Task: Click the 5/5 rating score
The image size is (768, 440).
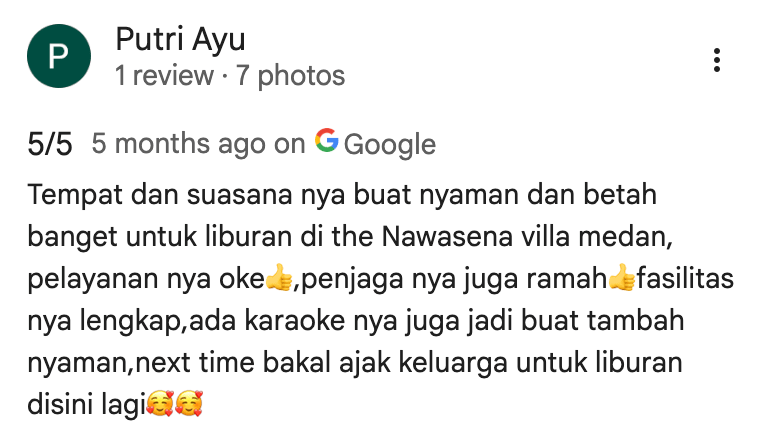Action: pos(50,144)
